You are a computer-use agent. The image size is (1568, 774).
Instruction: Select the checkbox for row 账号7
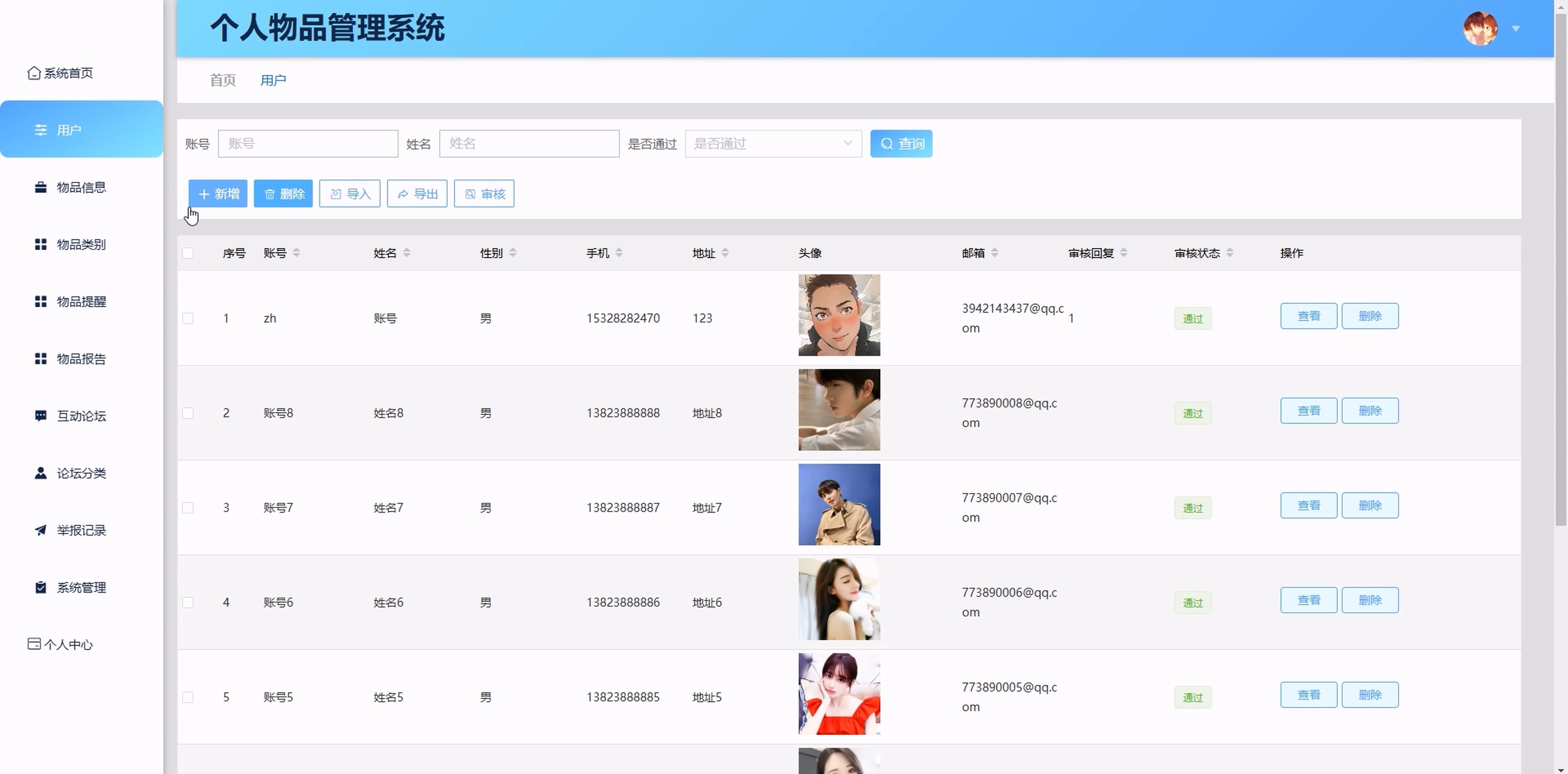pos(188,507)
